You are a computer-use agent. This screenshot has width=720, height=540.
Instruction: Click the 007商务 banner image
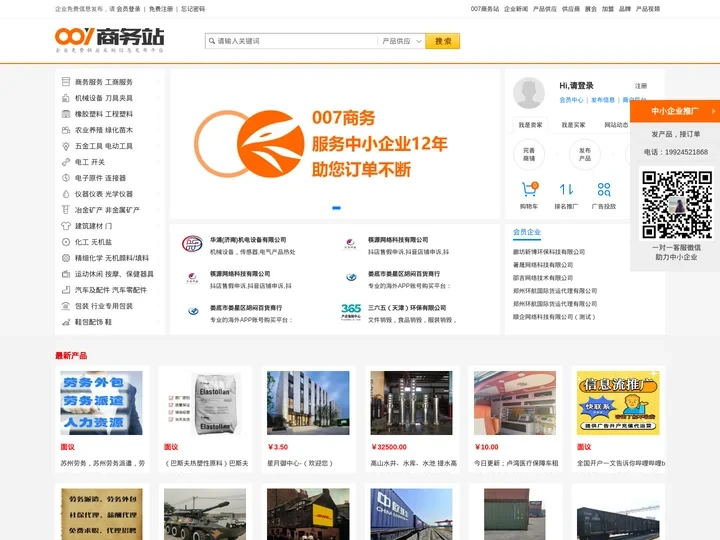coord(335,144)
